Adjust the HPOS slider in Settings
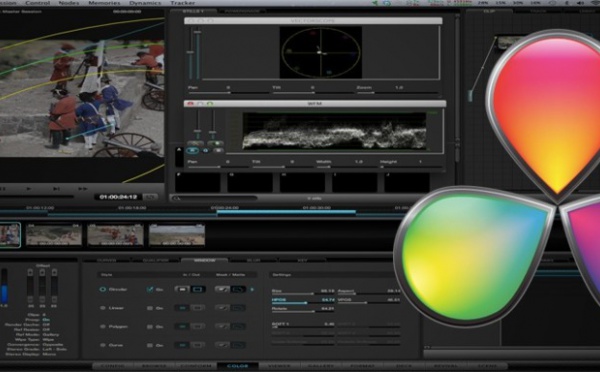Viewport: 600px width, 372px height. 303,303
